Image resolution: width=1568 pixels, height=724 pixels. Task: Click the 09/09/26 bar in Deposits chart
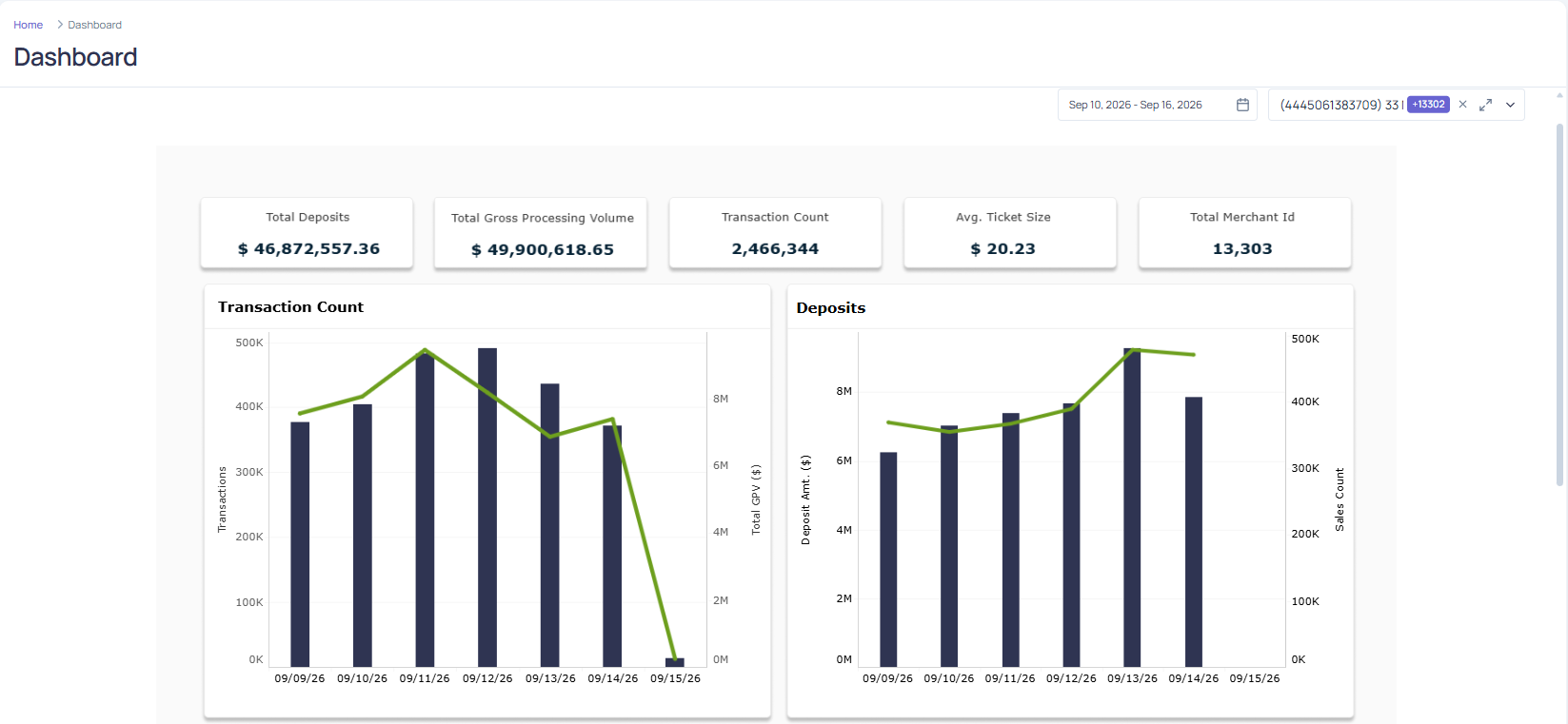888,559
